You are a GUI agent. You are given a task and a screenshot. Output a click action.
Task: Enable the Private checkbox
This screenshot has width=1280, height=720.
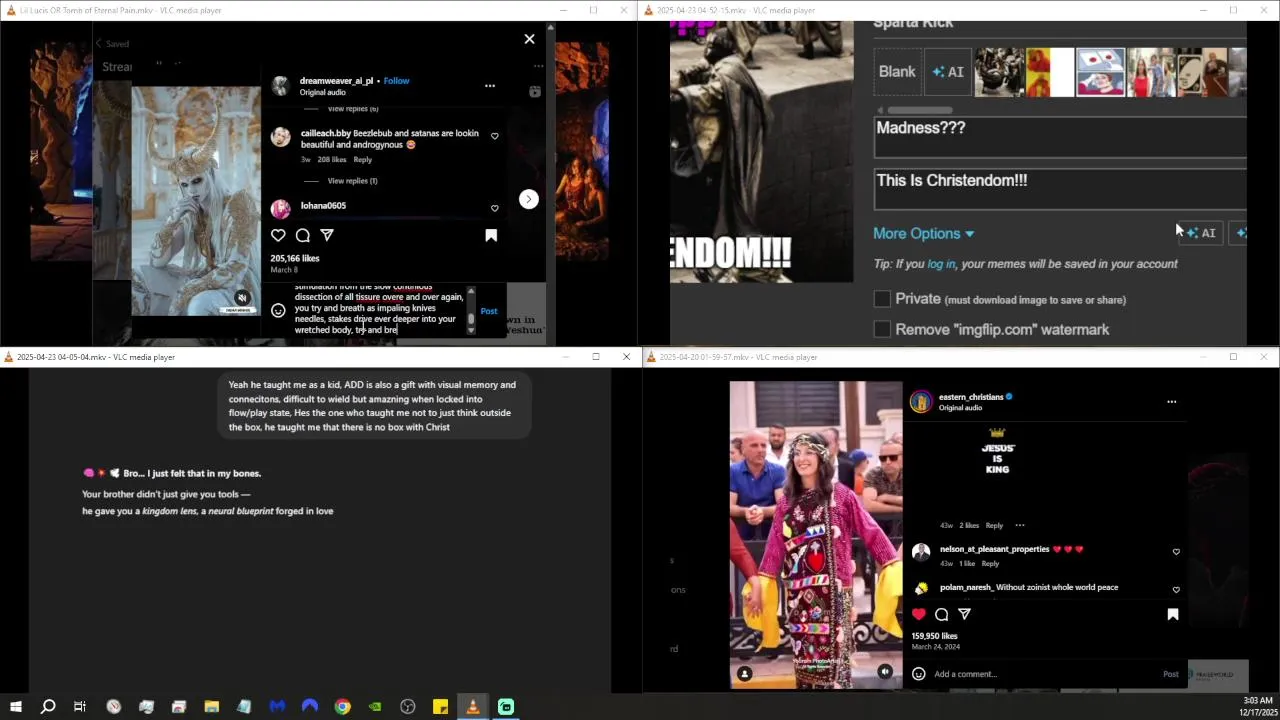click(x=882, y=299)
